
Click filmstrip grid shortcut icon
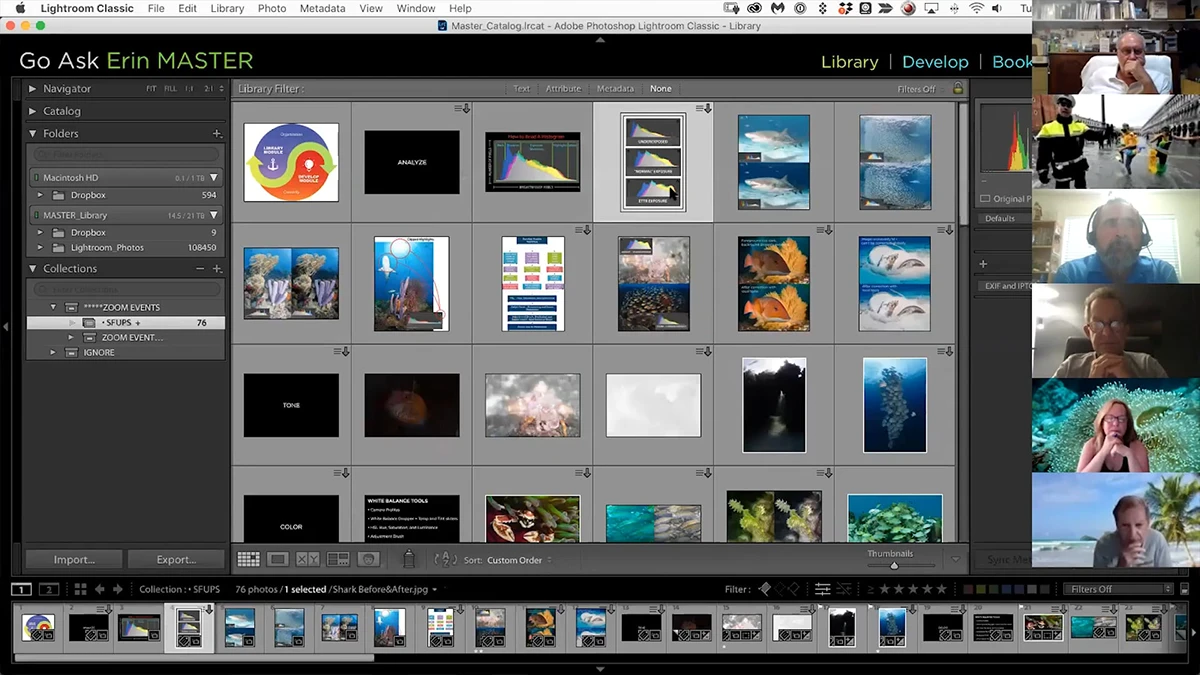81,589
